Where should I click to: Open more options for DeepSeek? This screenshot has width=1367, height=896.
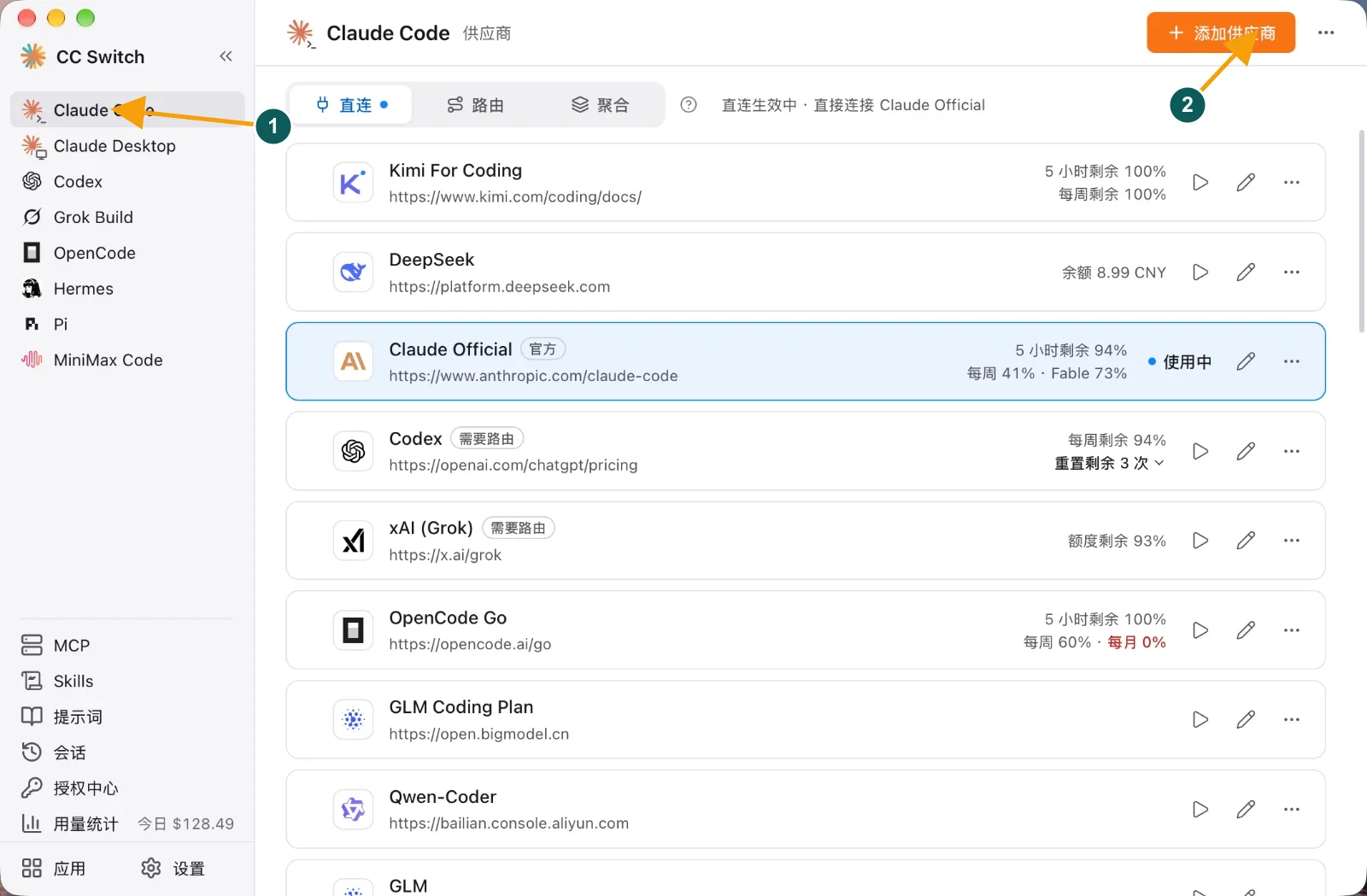1292,272
